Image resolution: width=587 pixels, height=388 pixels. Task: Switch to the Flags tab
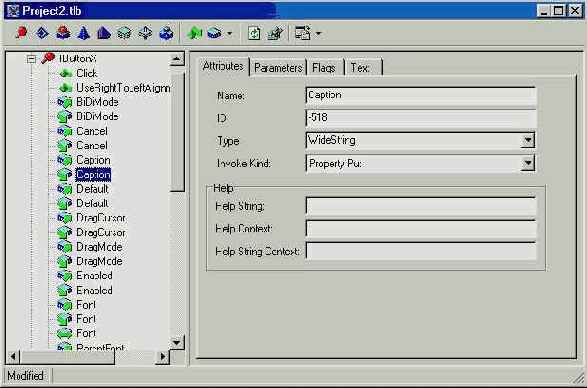coord(324,68)
